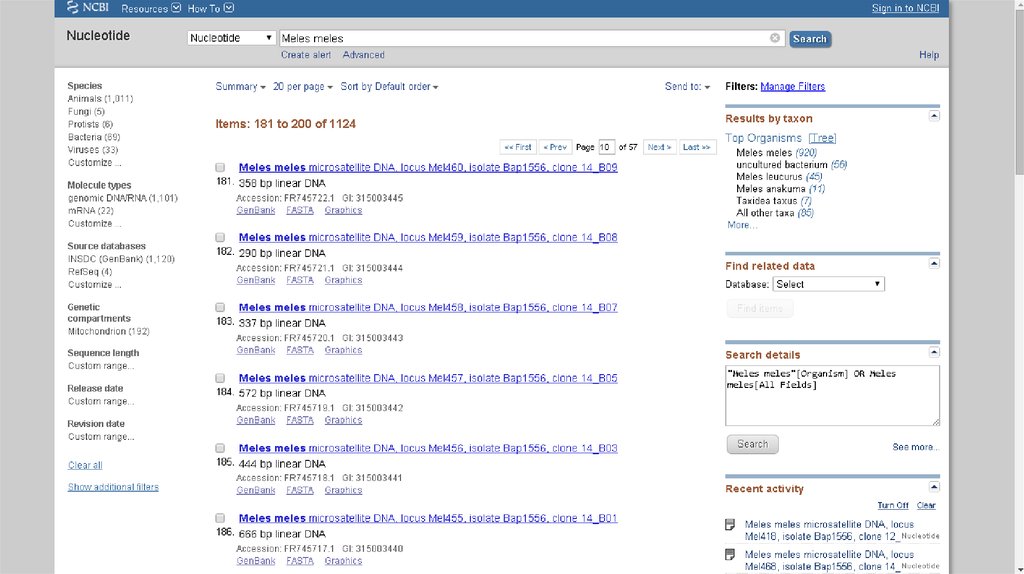Click document icon beside Mel418 recent activity

point(731,525)
